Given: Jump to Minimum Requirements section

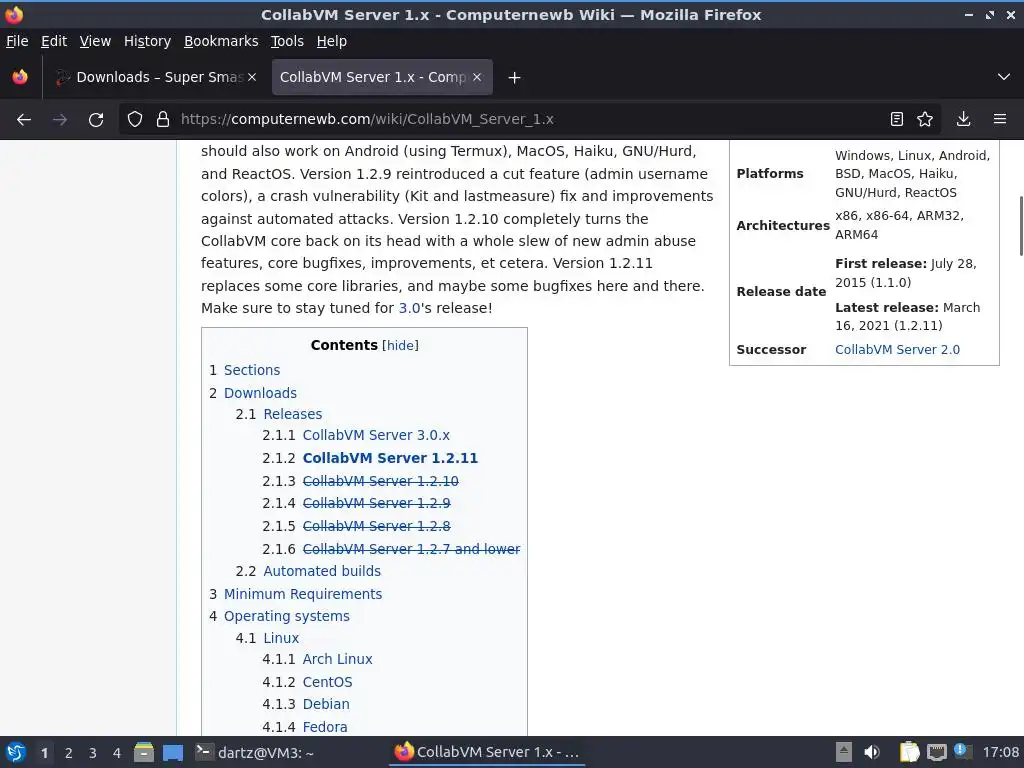Looking at the screenshot, I should pyautogui.click(x=303, y=594).
